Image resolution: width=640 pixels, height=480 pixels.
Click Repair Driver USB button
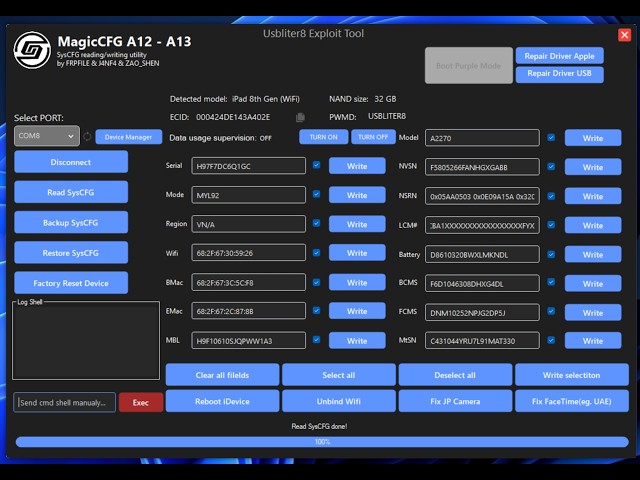click(x=560, y=74)
